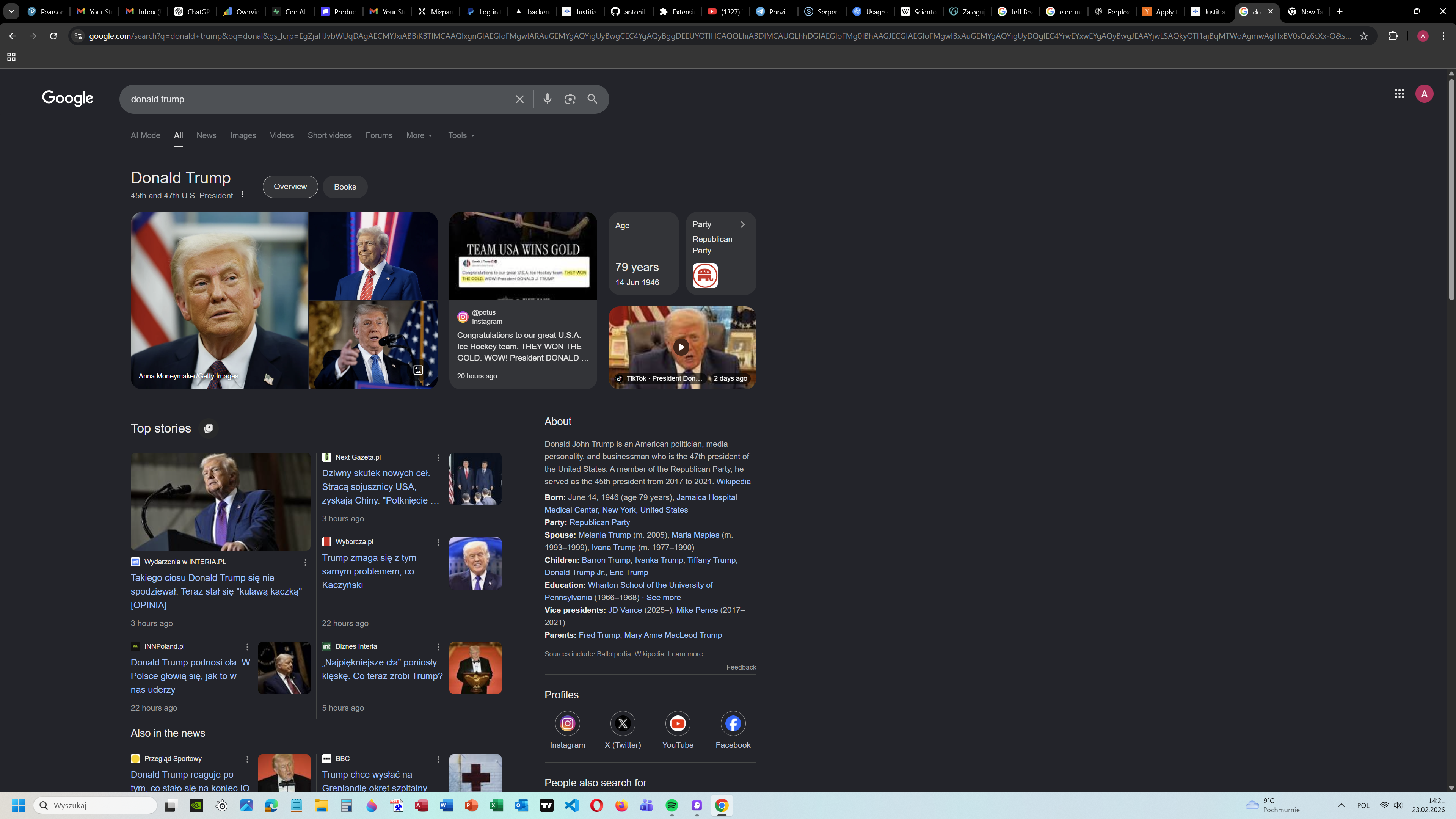Open Spotify from the taskbar
This screenshot has height=819, width=1456.
pyautogui.click(x=672, y=805)
